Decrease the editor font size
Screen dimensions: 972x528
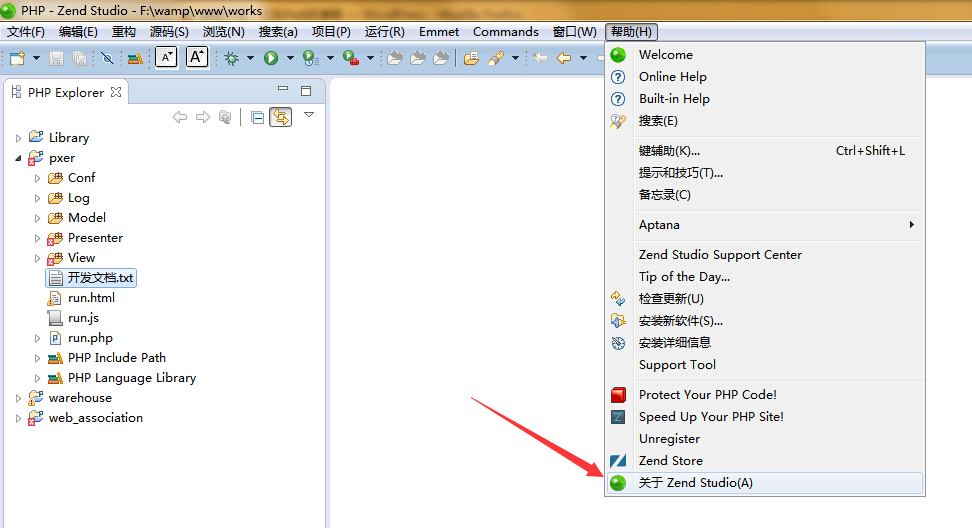click(166, 58)
